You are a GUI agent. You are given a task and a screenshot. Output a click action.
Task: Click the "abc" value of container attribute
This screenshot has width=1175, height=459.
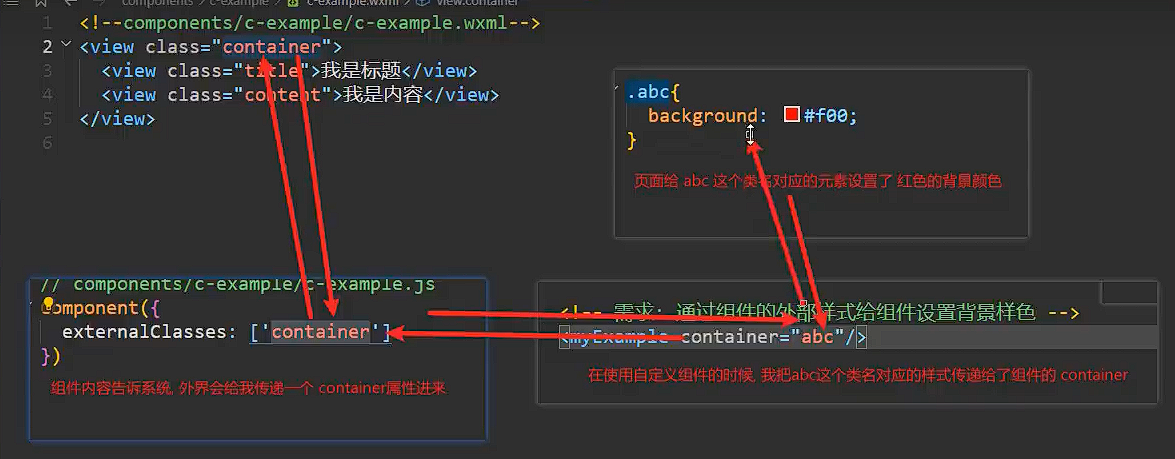[817, 338]
